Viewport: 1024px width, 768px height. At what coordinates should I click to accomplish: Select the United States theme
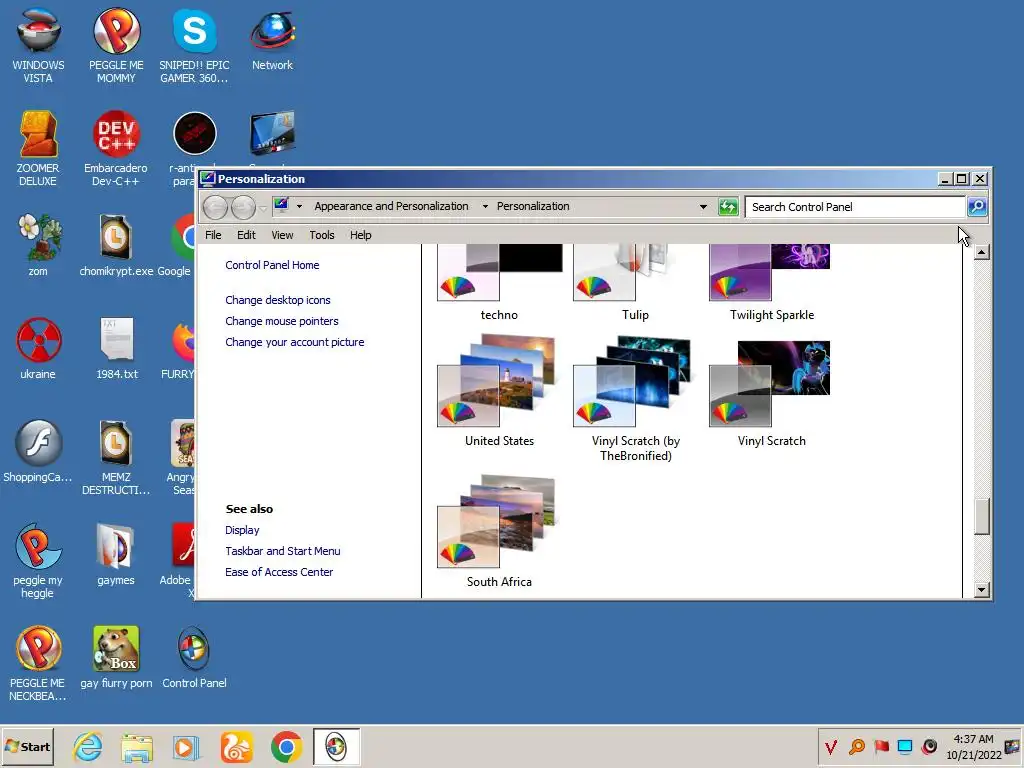point(500,391)
